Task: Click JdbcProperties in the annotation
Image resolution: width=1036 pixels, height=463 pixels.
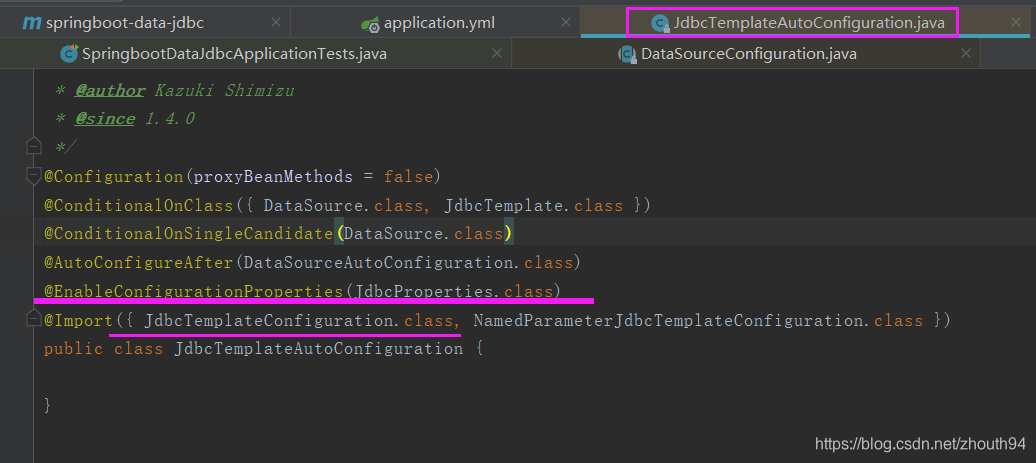Action: click(424, 291)
